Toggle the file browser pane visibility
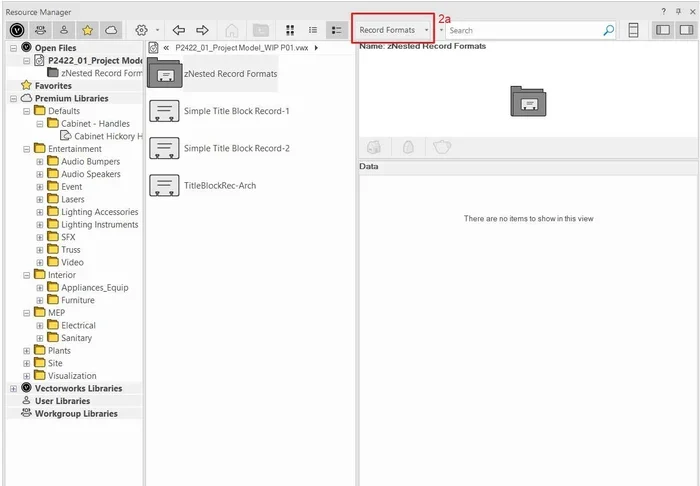 click(x=661, y=31)
